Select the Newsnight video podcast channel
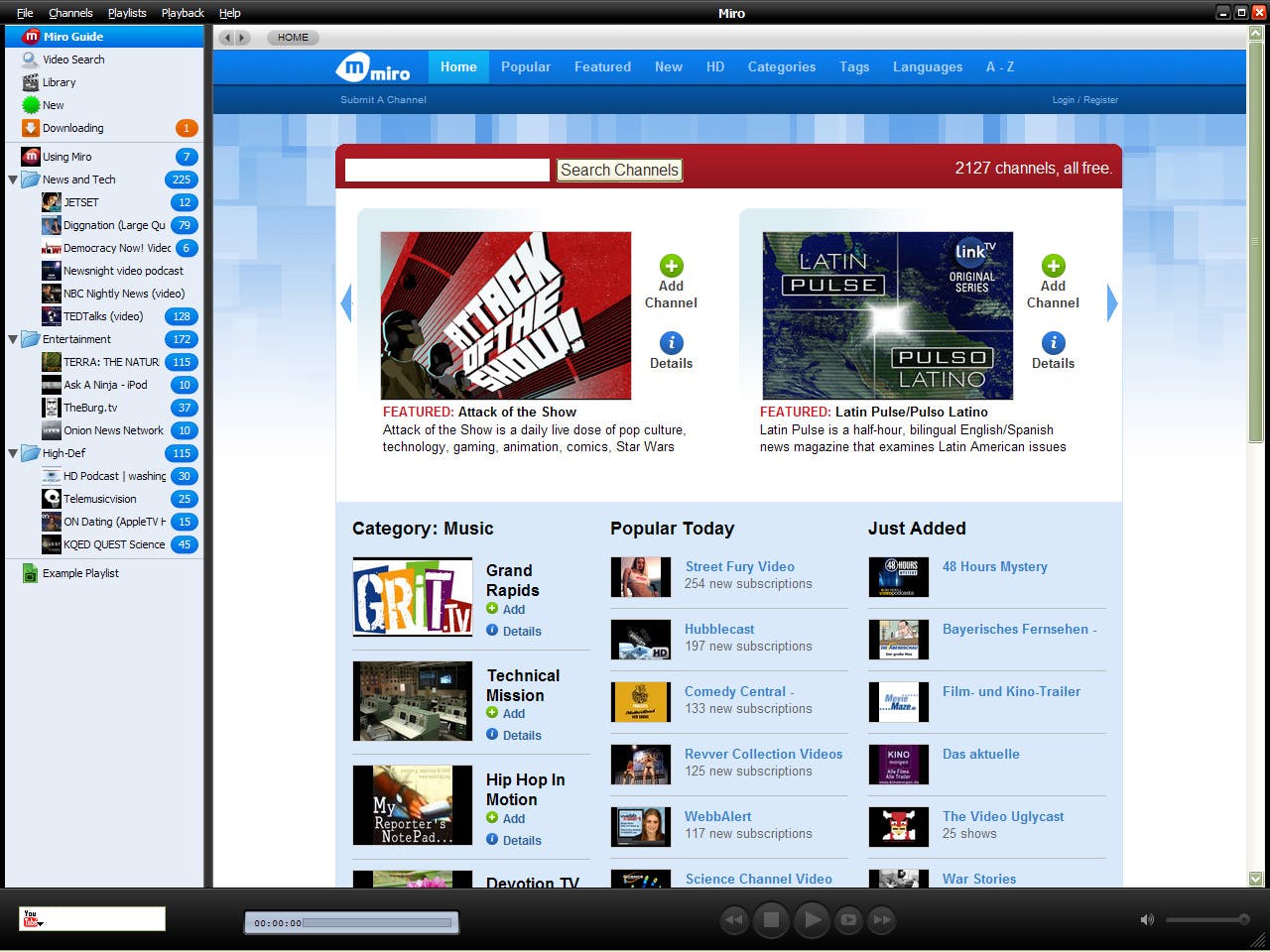Screen dimensions: 1270x952 click(x=104, y=271)
